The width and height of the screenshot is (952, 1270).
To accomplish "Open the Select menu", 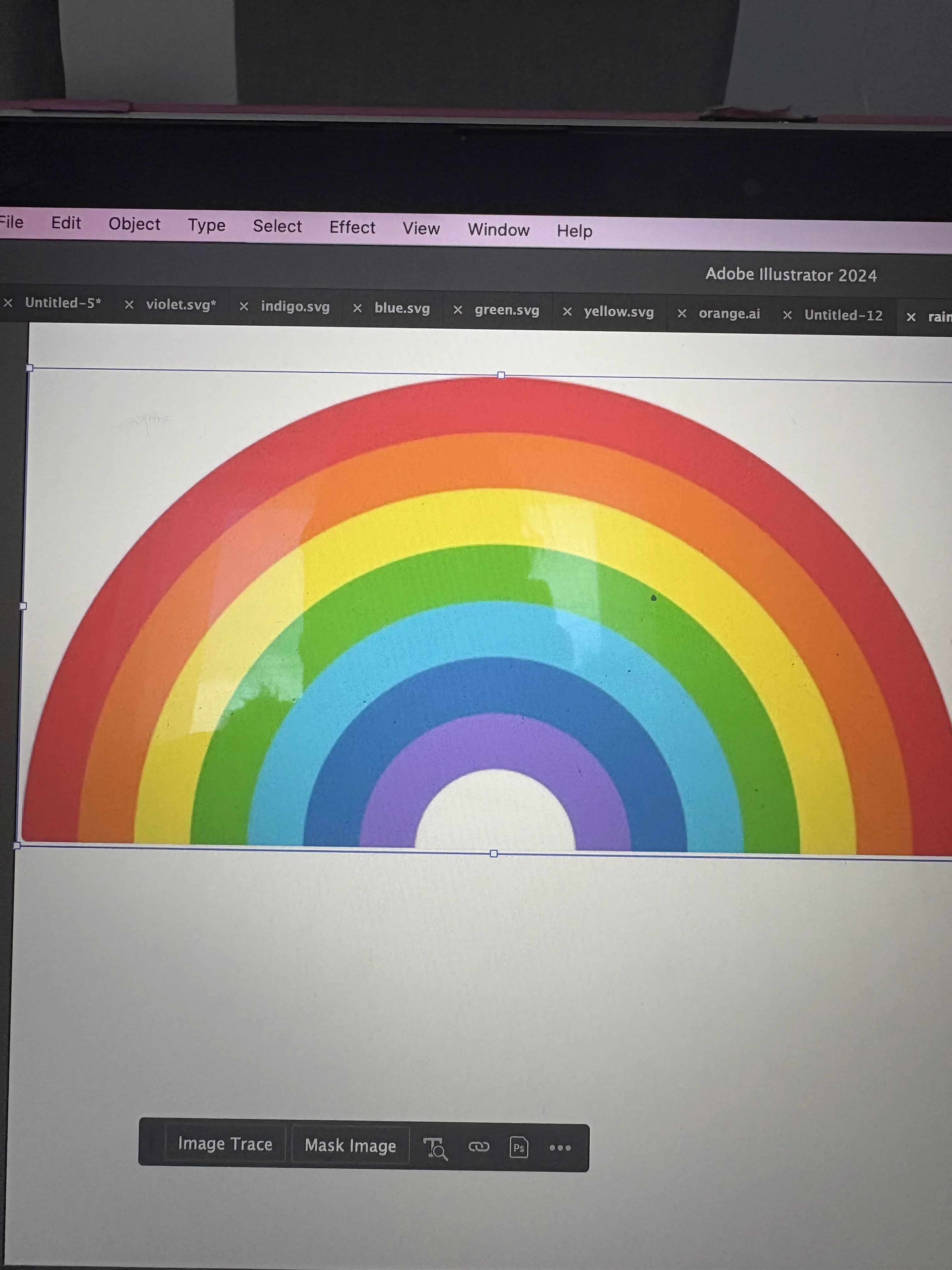I will [x=277, y=226].
